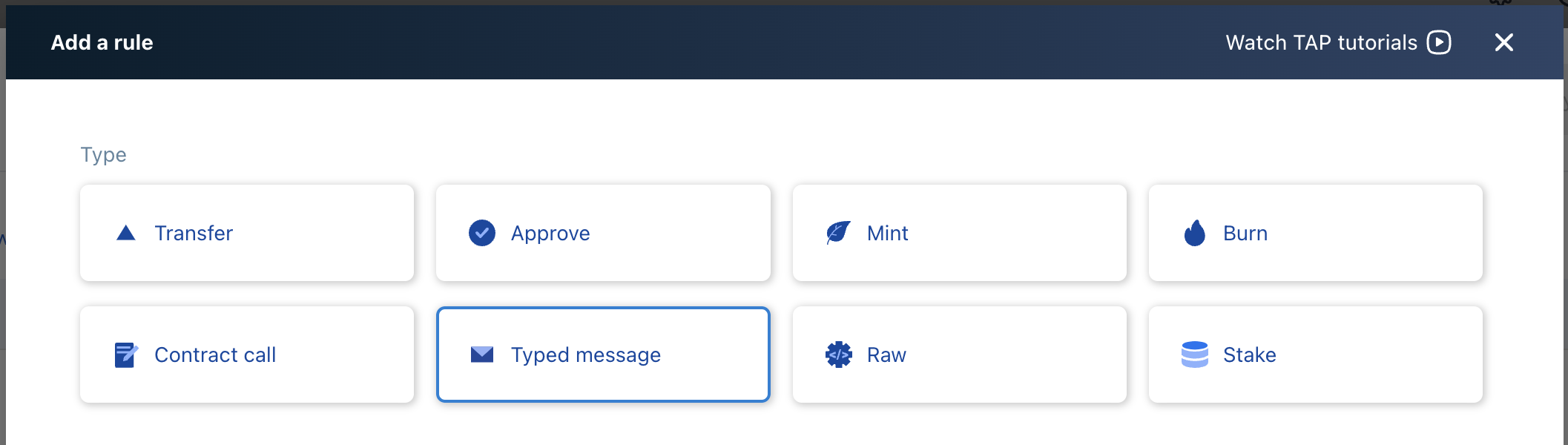Close the Add a rule dialog
1568x445 pixels.
click(1504, 42)
